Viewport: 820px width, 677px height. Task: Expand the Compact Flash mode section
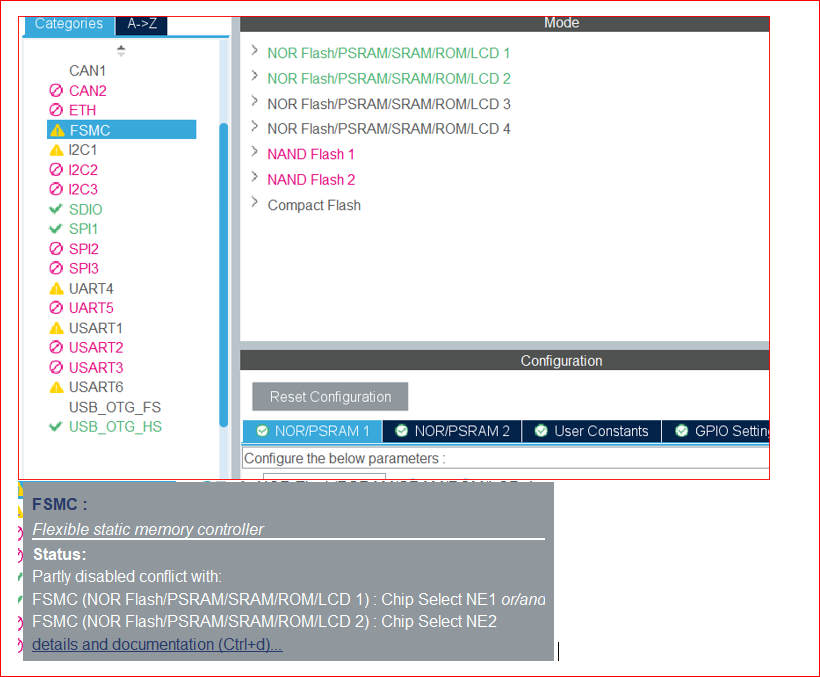click(x=255, y=202)
